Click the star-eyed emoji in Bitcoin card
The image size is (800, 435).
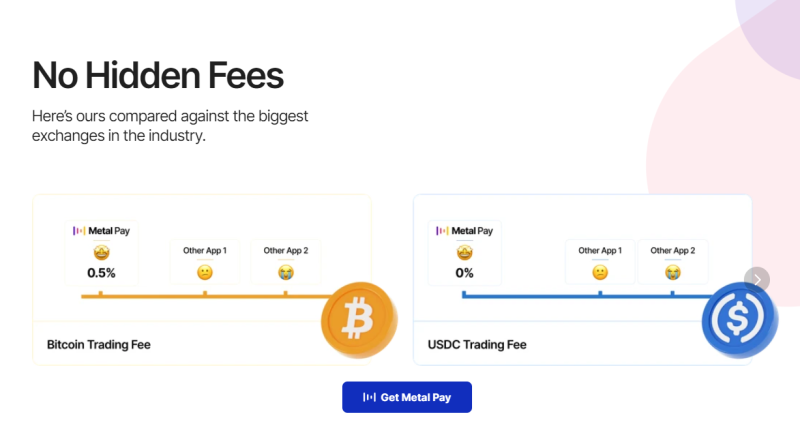pos(102,252)
